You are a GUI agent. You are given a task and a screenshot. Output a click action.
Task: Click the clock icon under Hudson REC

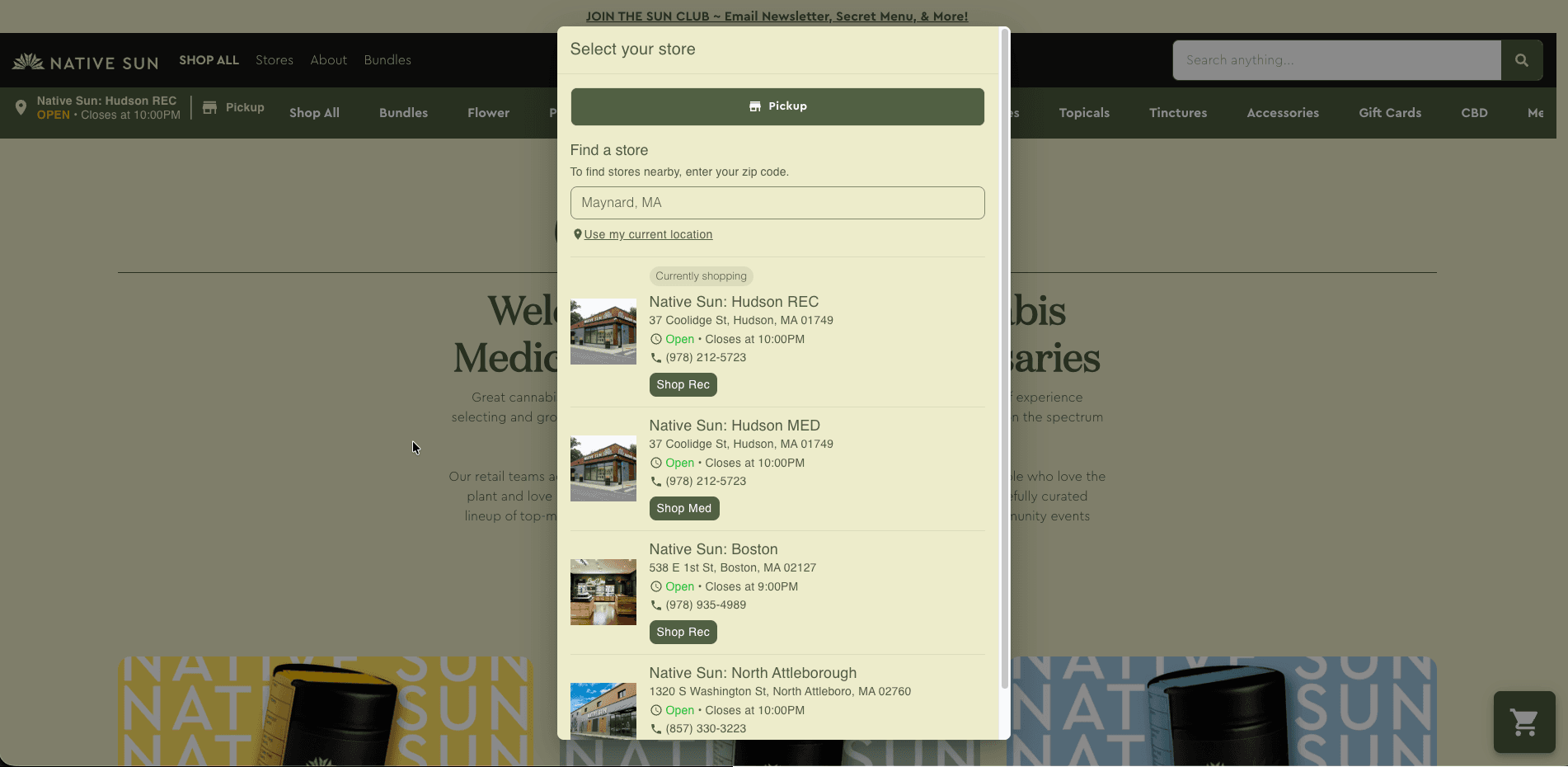[656, 339]
